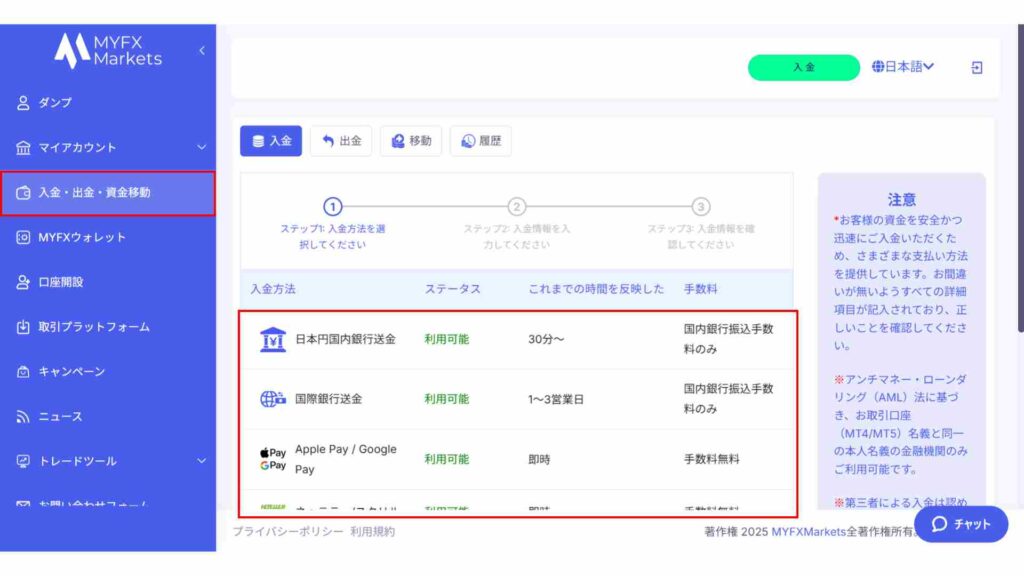Screen dimensions: 1024x576
Task: Switch to the 出金 tab
Action: coord(341,141)
